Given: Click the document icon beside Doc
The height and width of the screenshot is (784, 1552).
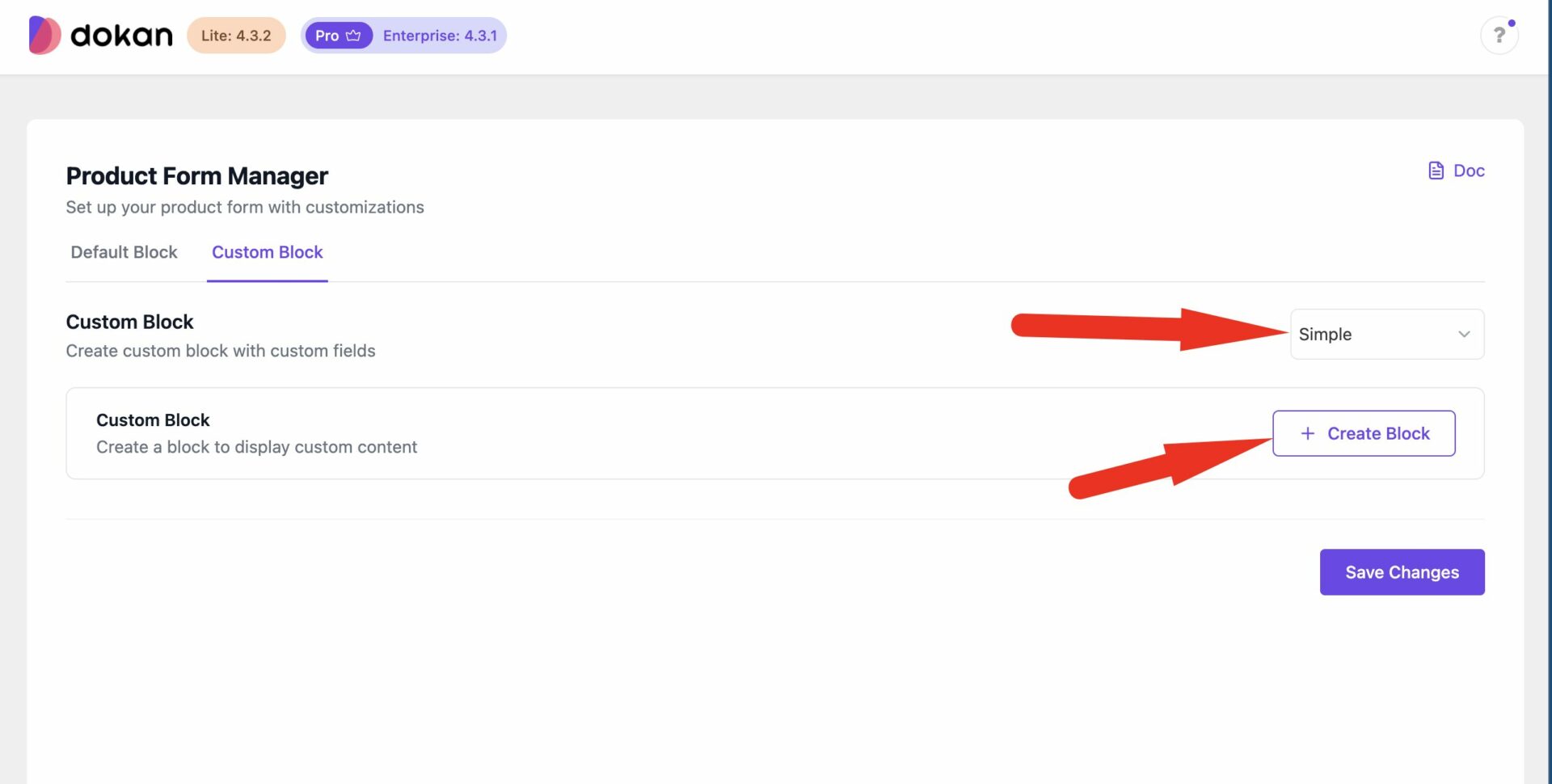Looking at the screenshot, I should click(1436, 171).
